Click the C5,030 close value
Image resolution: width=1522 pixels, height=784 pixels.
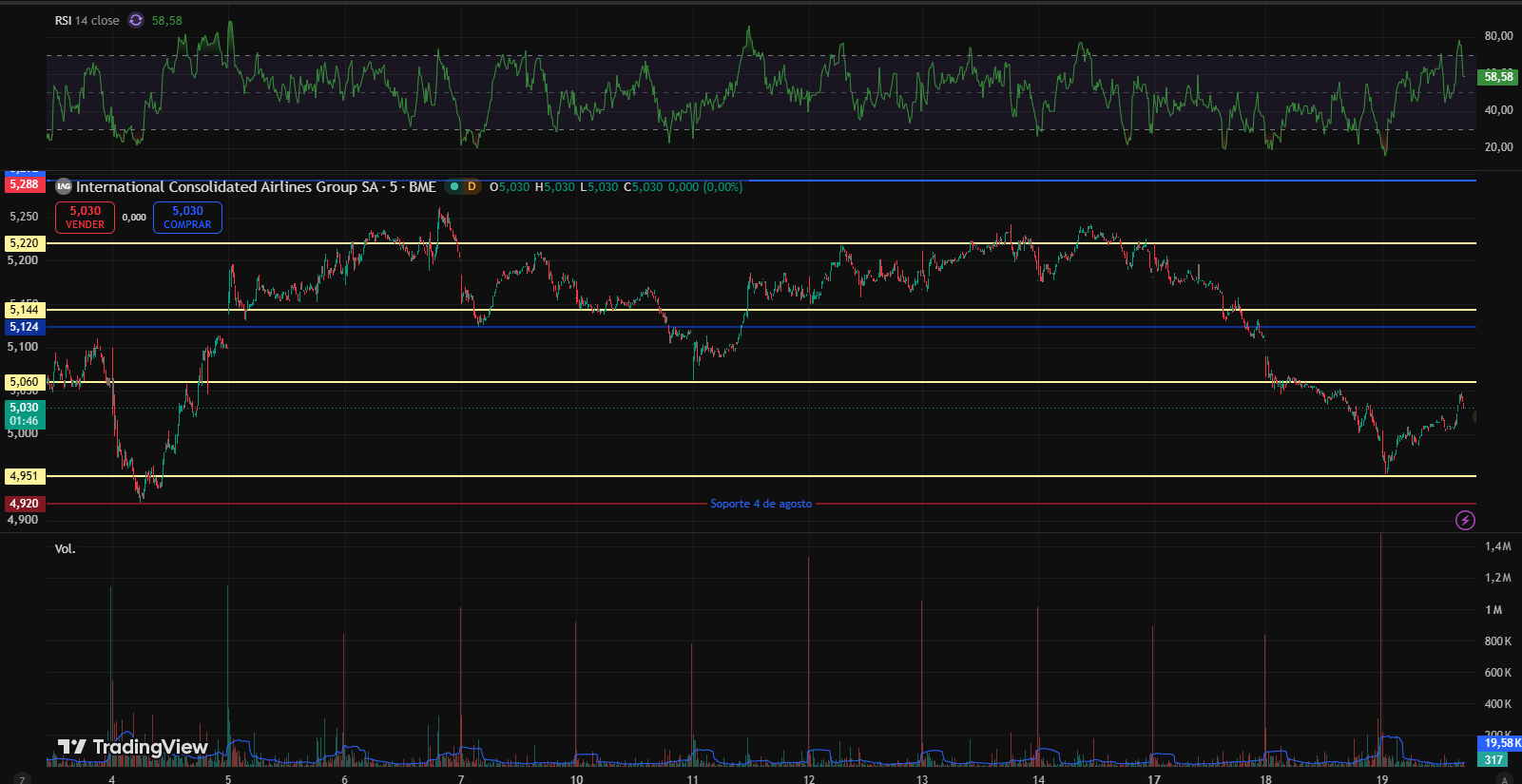point(644,187)
